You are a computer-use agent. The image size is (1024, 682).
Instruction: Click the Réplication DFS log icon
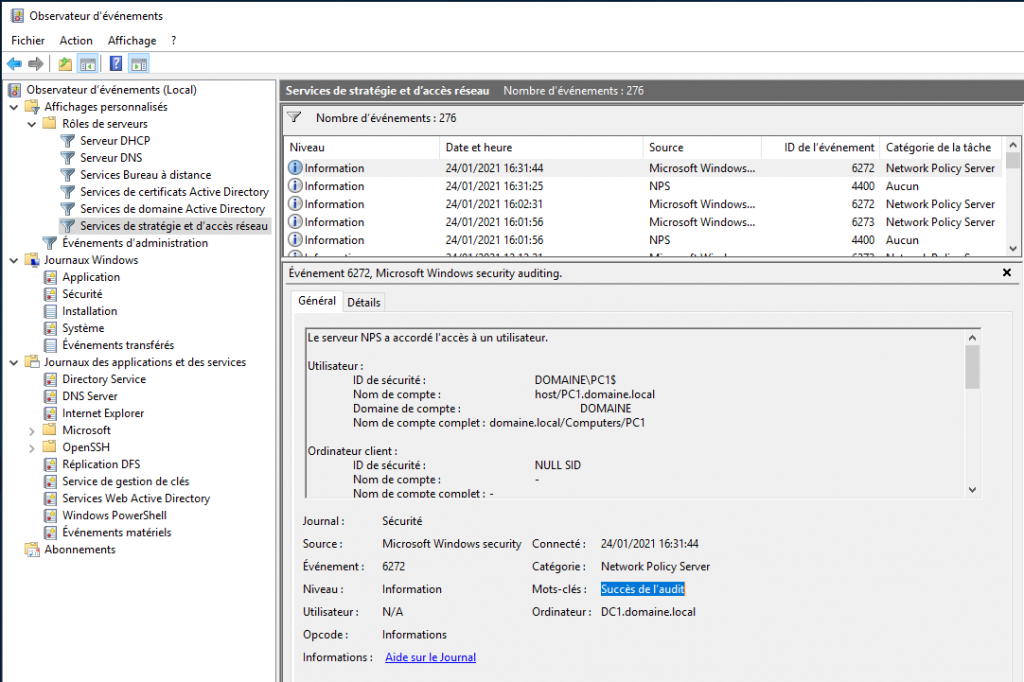pyautogui.click(x=50, y=464)
